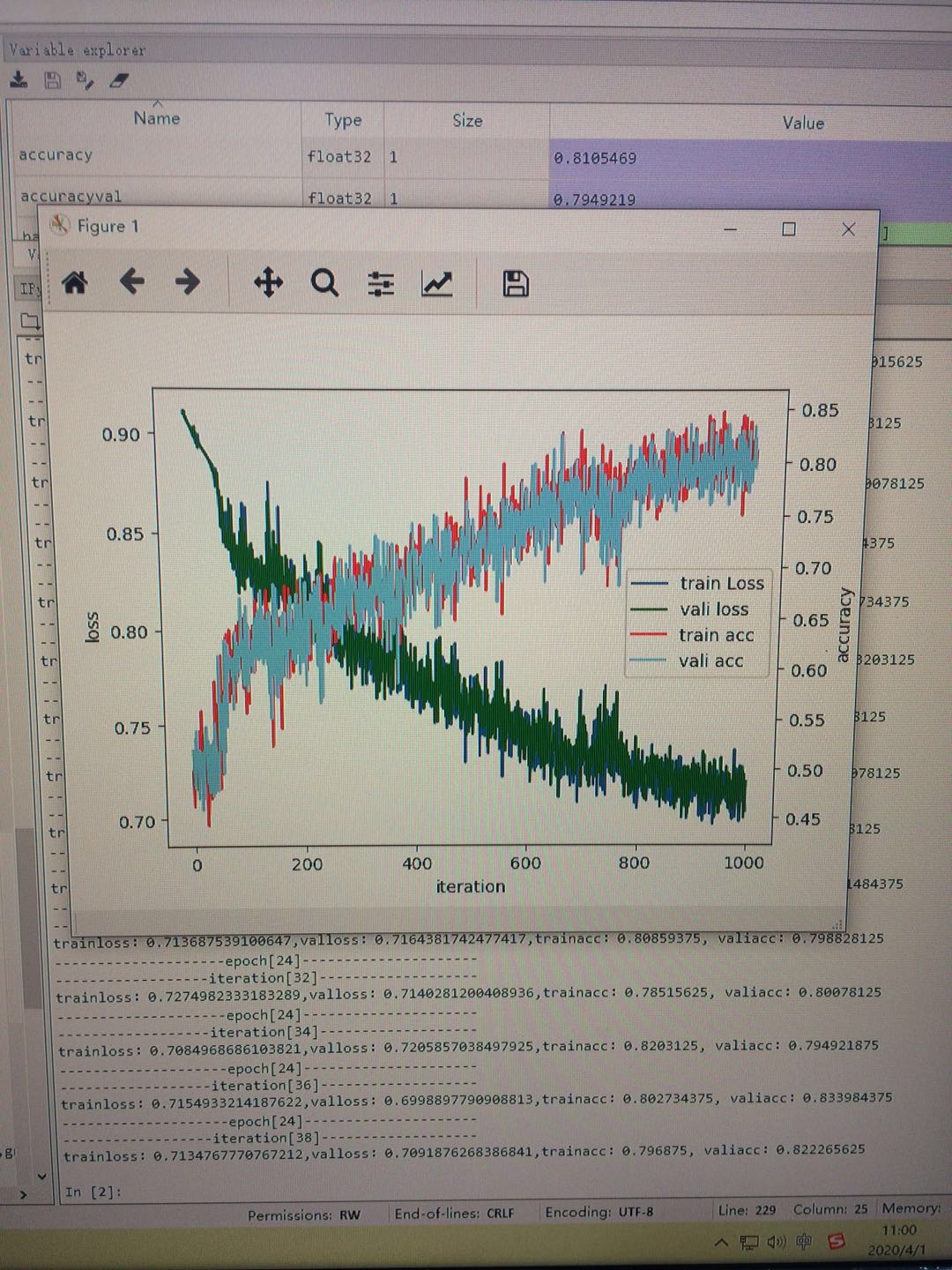
Task: Click the Encoding: UTF-8 status bar item
Action: (x=598, y=1212)
